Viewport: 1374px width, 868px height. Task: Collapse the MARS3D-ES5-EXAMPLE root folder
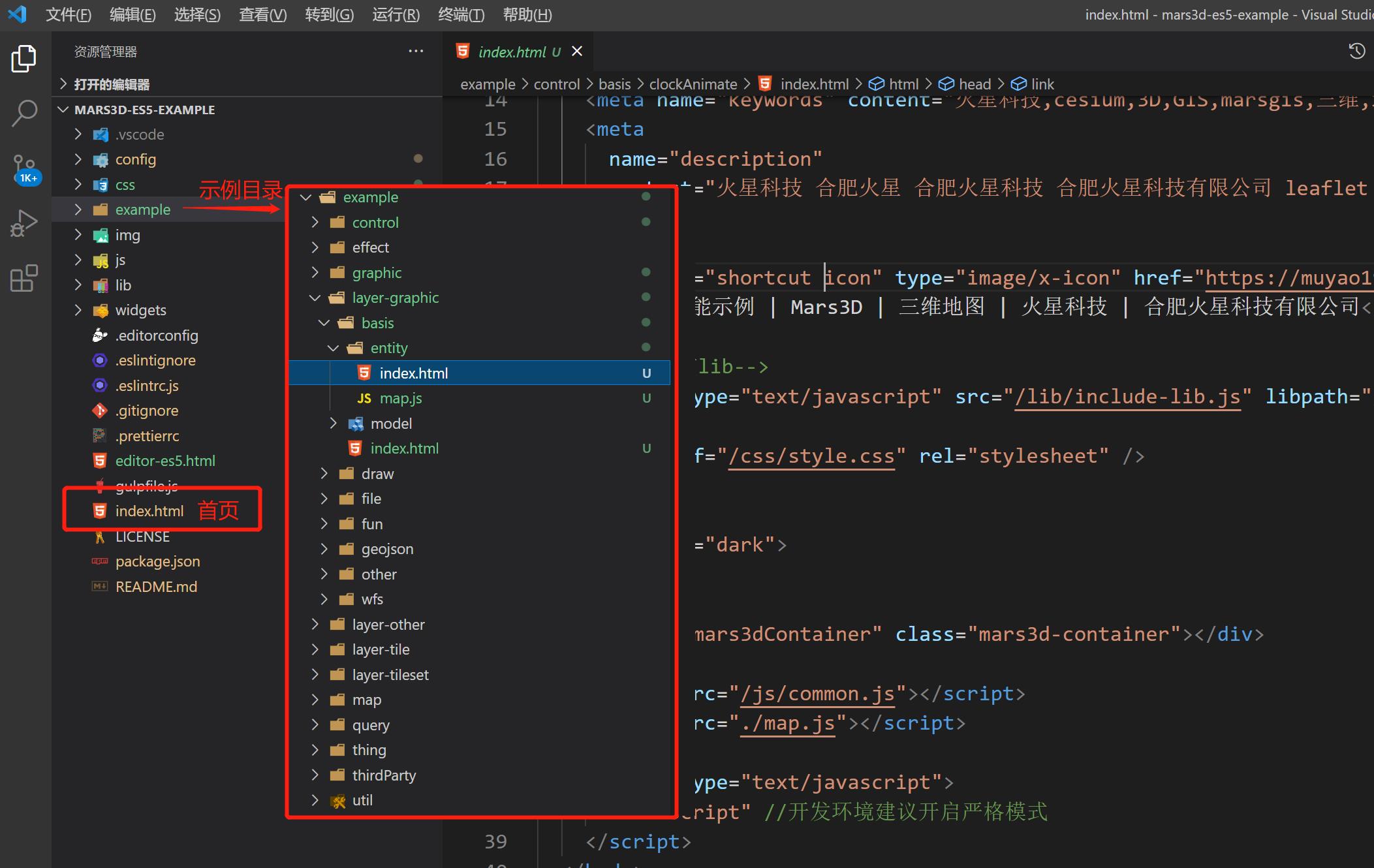tap(63, 110)
